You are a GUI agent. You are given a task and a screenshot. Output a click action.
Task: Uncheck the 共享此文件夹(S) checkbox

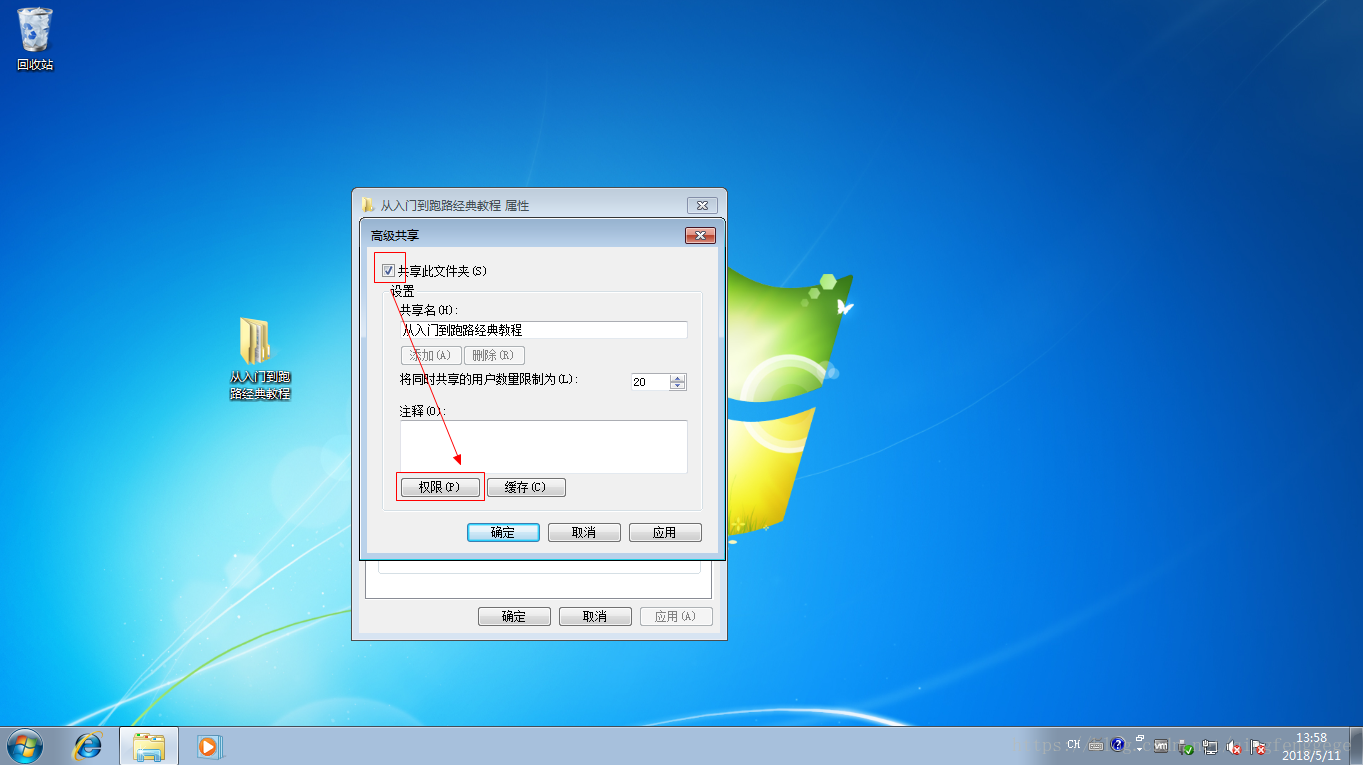(x=389, y=270)
